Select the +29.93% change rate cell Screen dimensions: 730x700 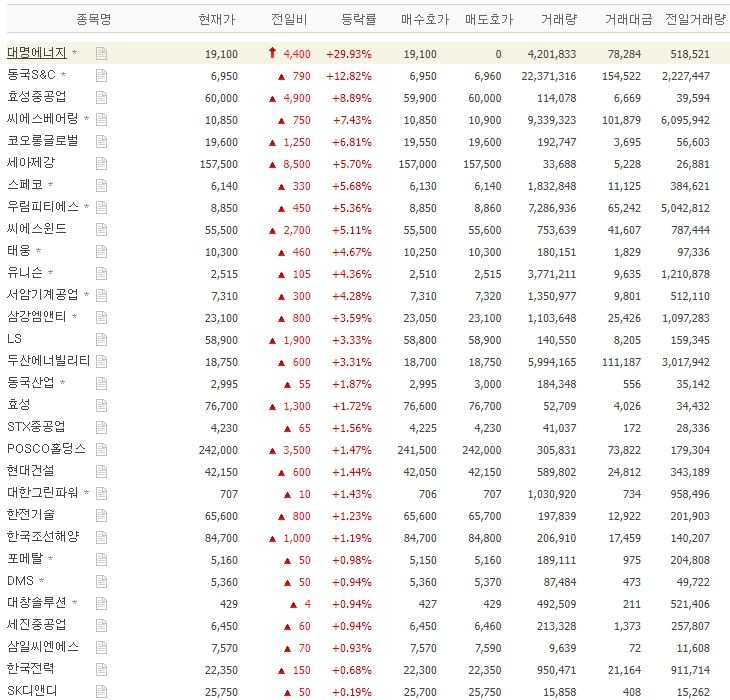pos(349,54)
